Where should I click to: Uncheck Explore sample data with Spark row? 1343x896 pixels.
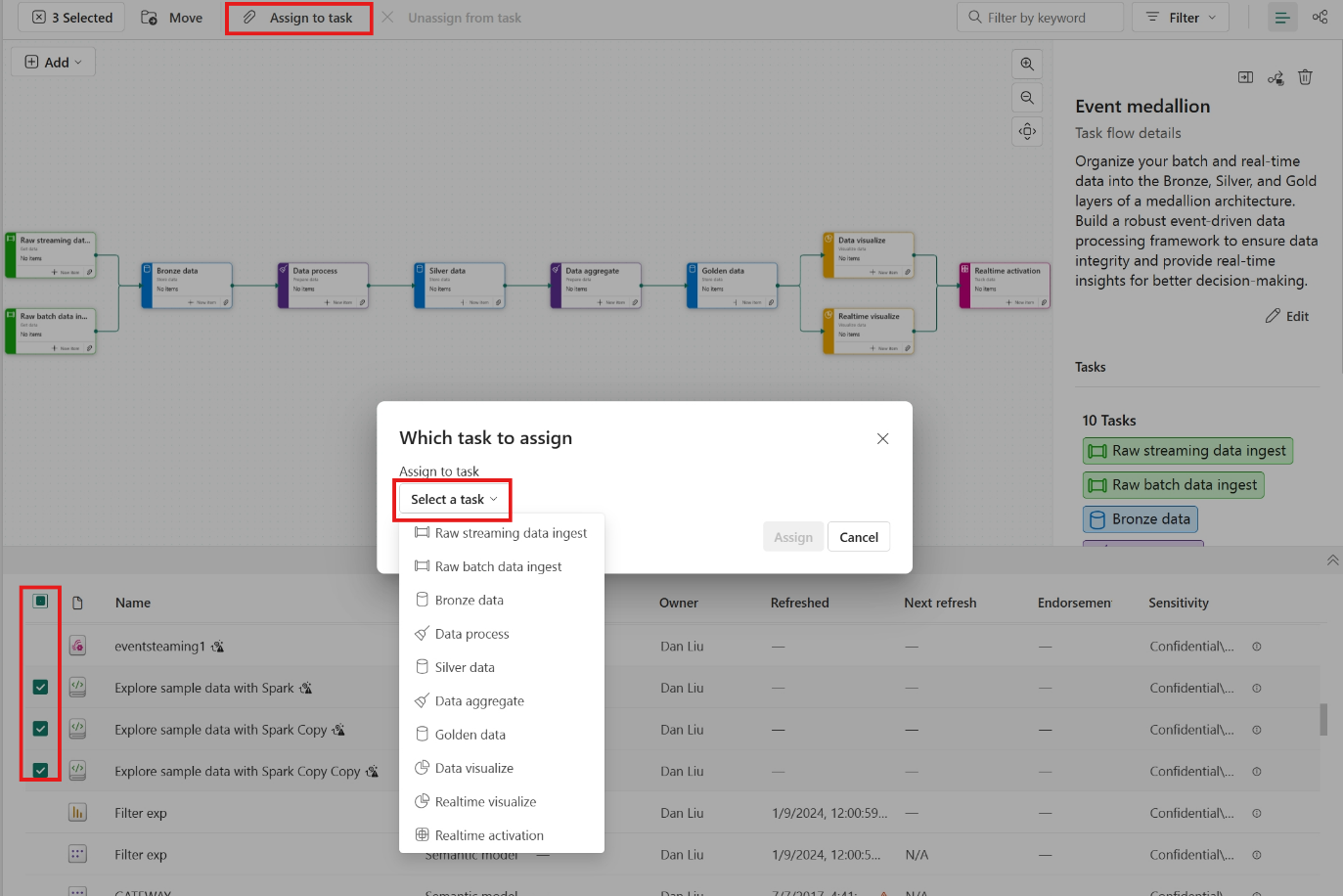[40, 687]
